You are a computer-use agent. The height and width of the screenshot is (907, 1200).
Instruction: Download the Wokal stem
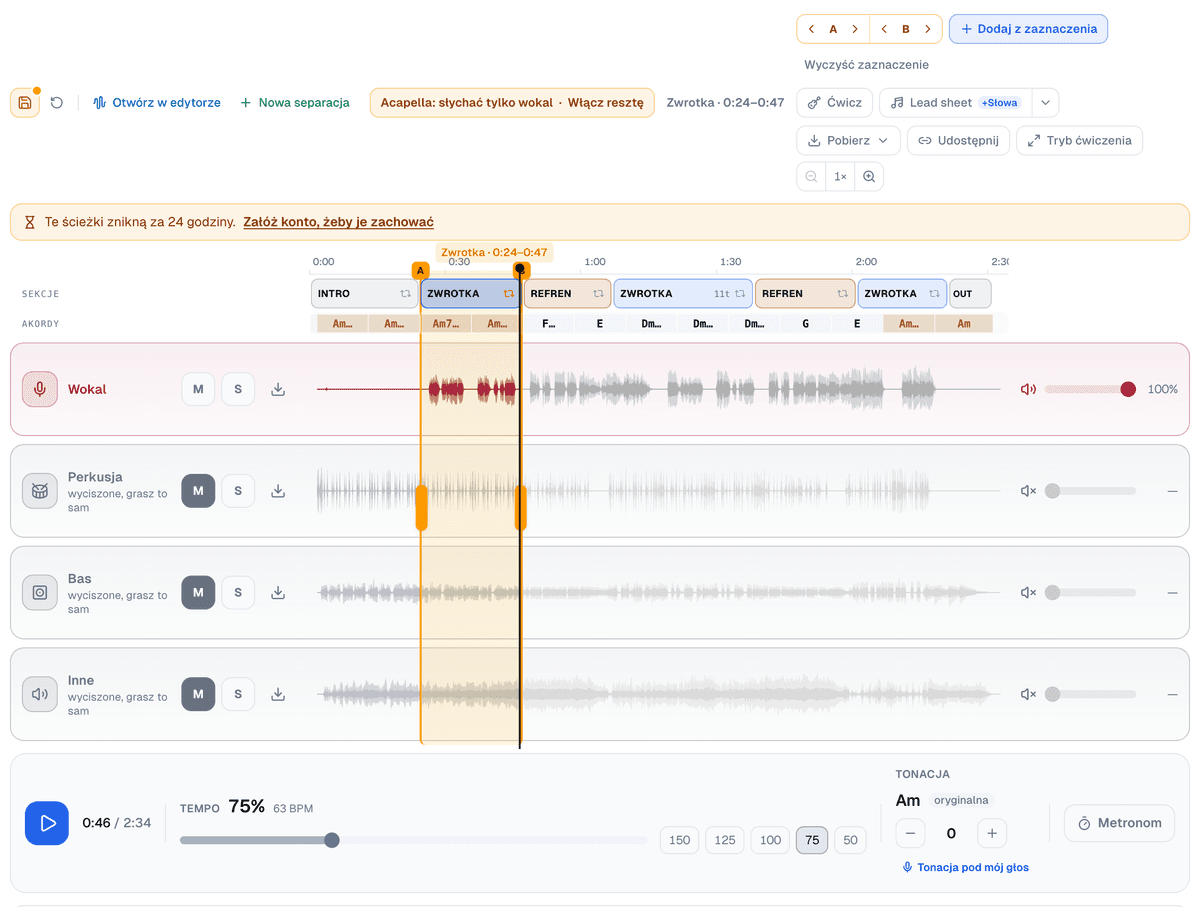coord(278,389)
